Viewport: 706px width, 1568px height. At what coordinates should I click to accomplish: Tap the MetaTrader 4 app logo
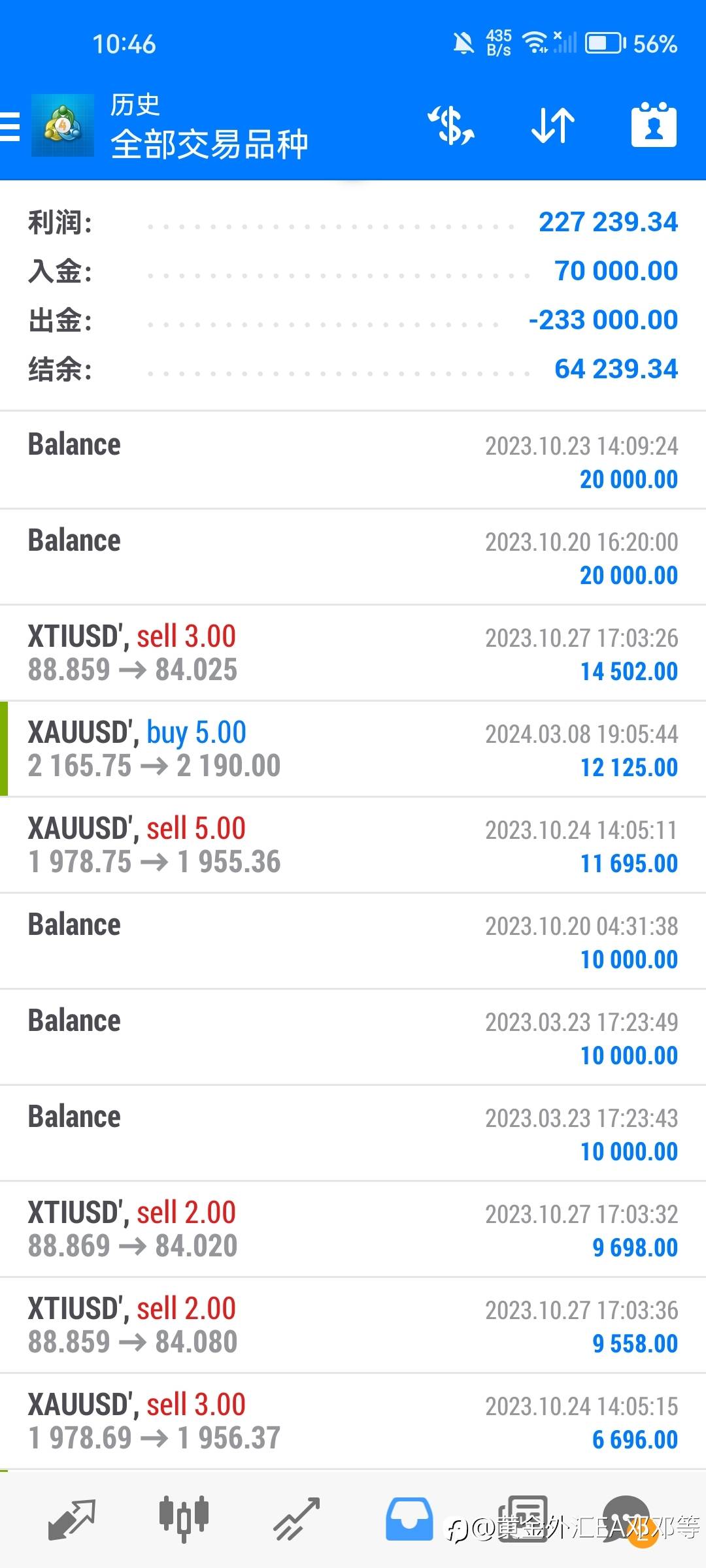point(63,125)
